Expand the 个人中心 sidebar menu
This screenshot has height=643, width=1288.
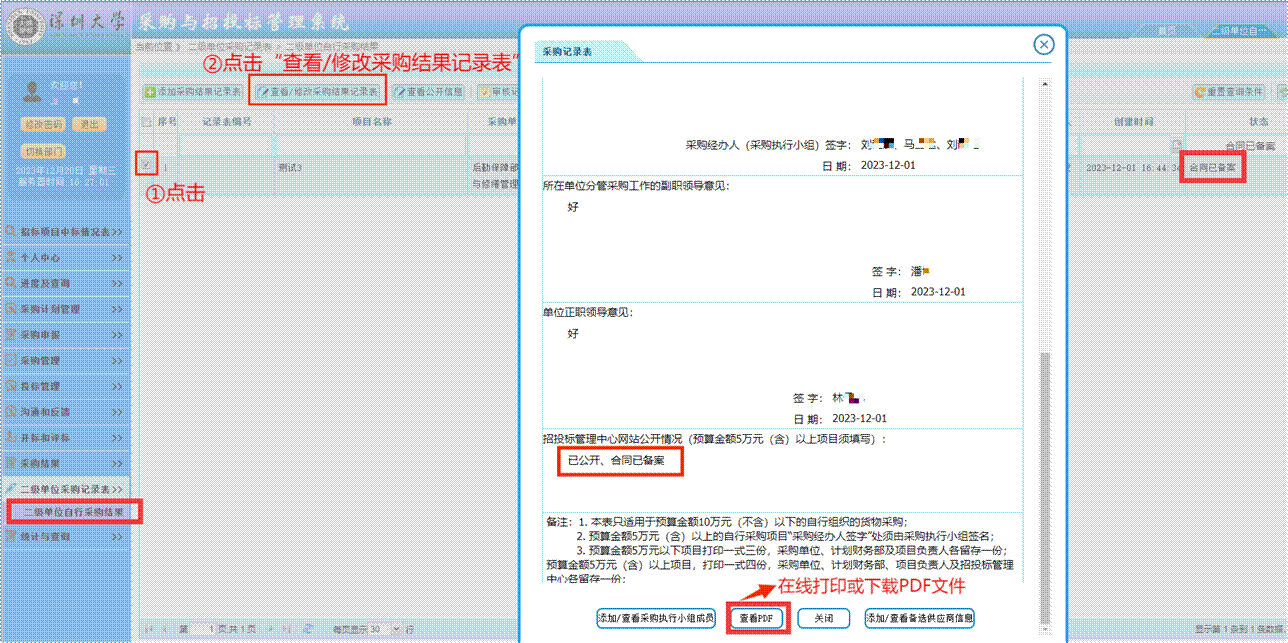click(65, 258)
